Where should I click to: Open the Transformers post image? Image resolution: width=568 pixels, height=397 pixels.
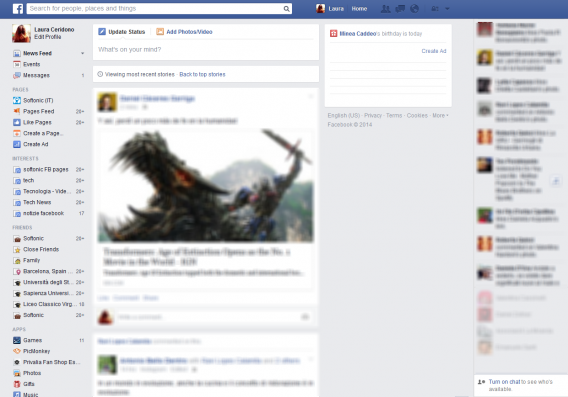tap(206, 186)
